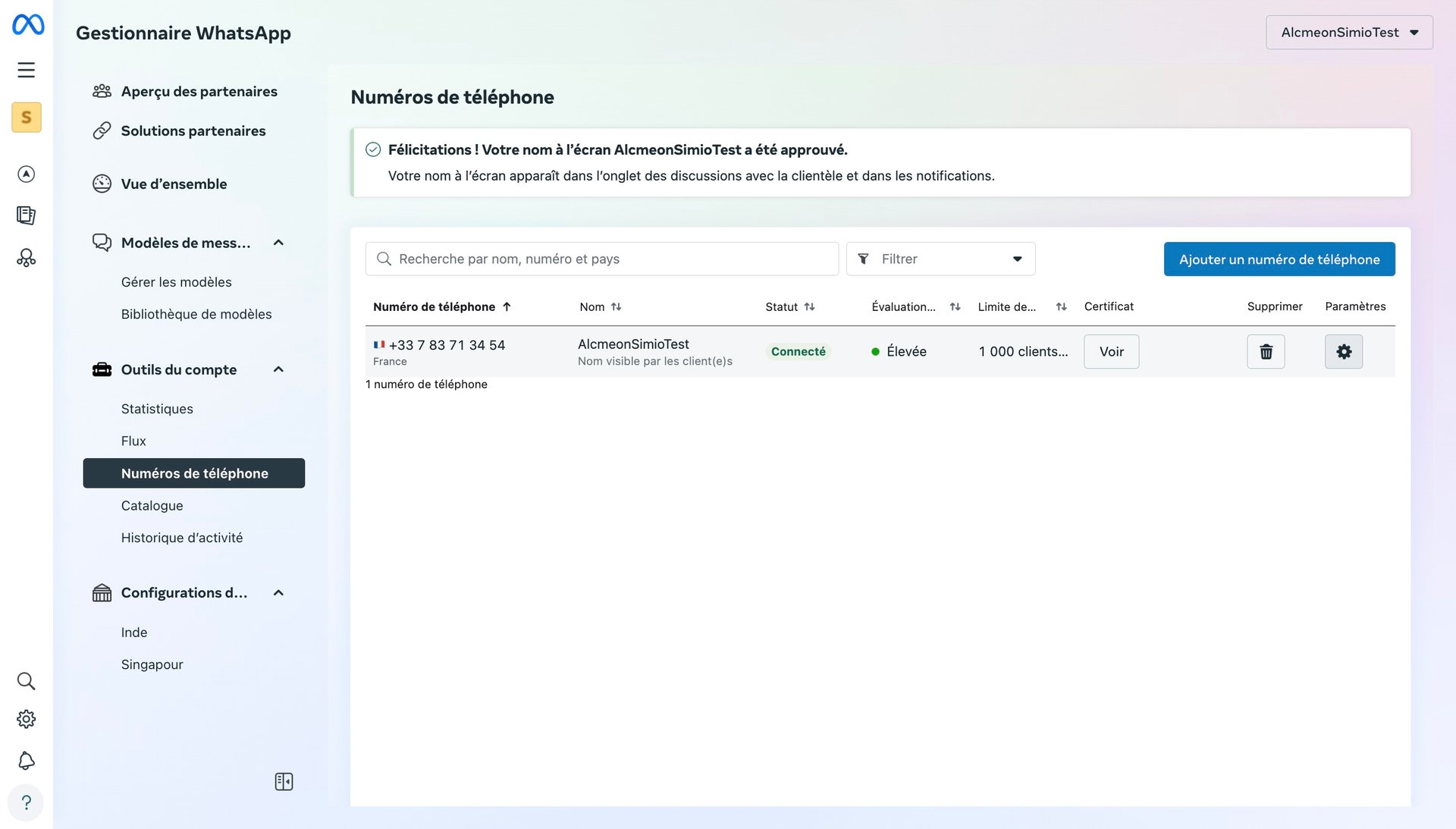Open the left rail settings gear

click(27, 719)
